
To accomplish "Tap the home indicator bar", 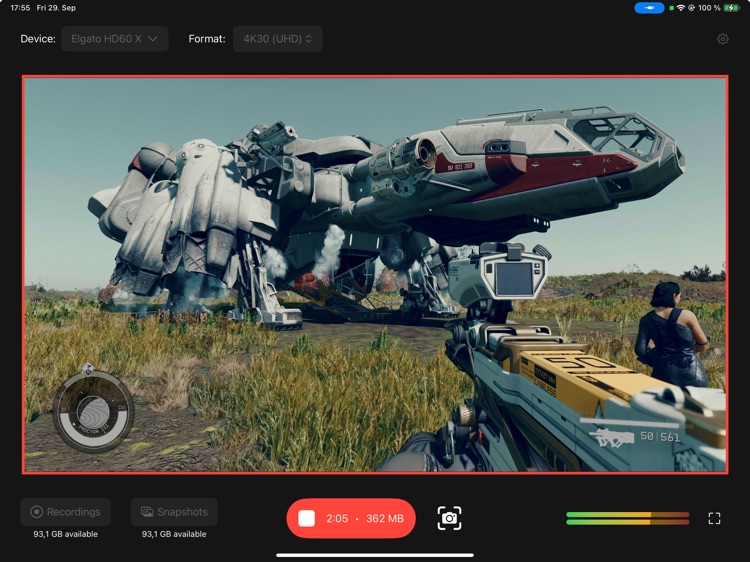I will coord(375,555).
